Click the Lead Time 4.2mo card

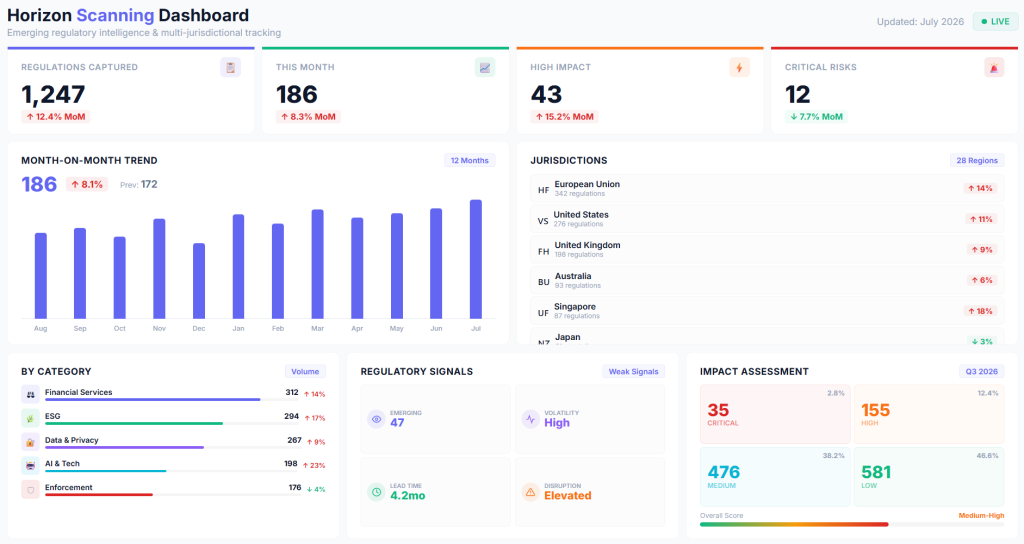click(436, 492)
